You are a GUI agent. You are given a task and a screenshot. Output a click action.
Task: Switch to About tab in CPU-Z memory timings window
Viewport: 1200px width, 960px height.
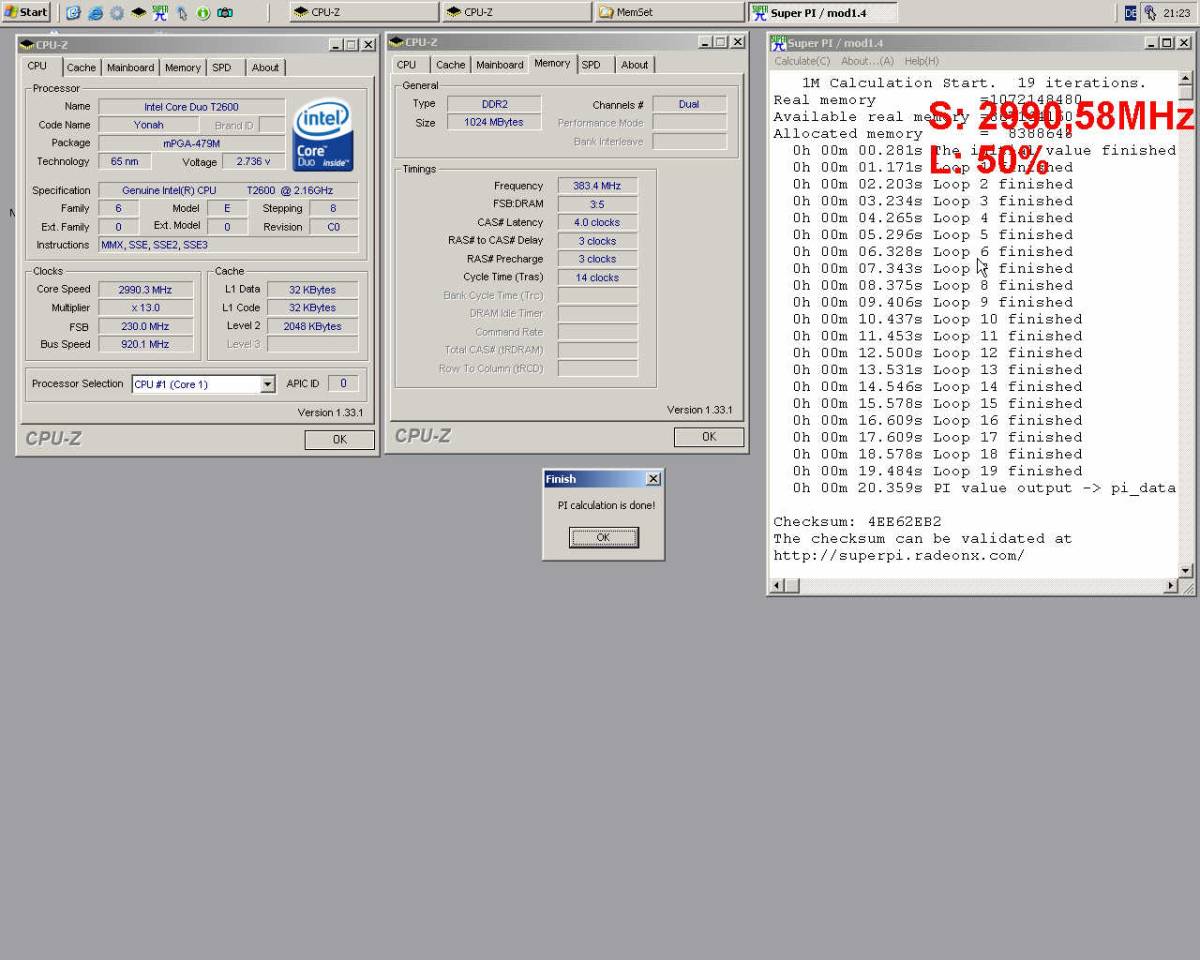click(635, 64)
